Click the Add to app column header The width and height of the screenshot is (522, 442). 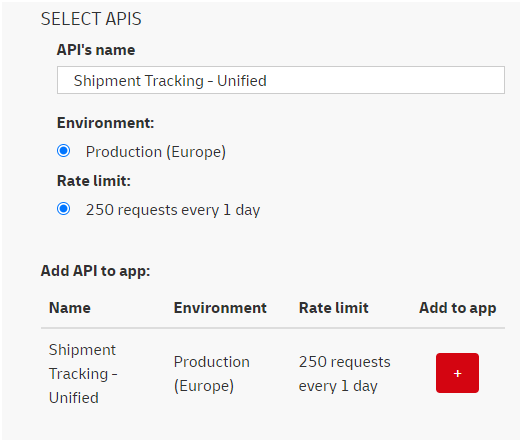point(457,308)
